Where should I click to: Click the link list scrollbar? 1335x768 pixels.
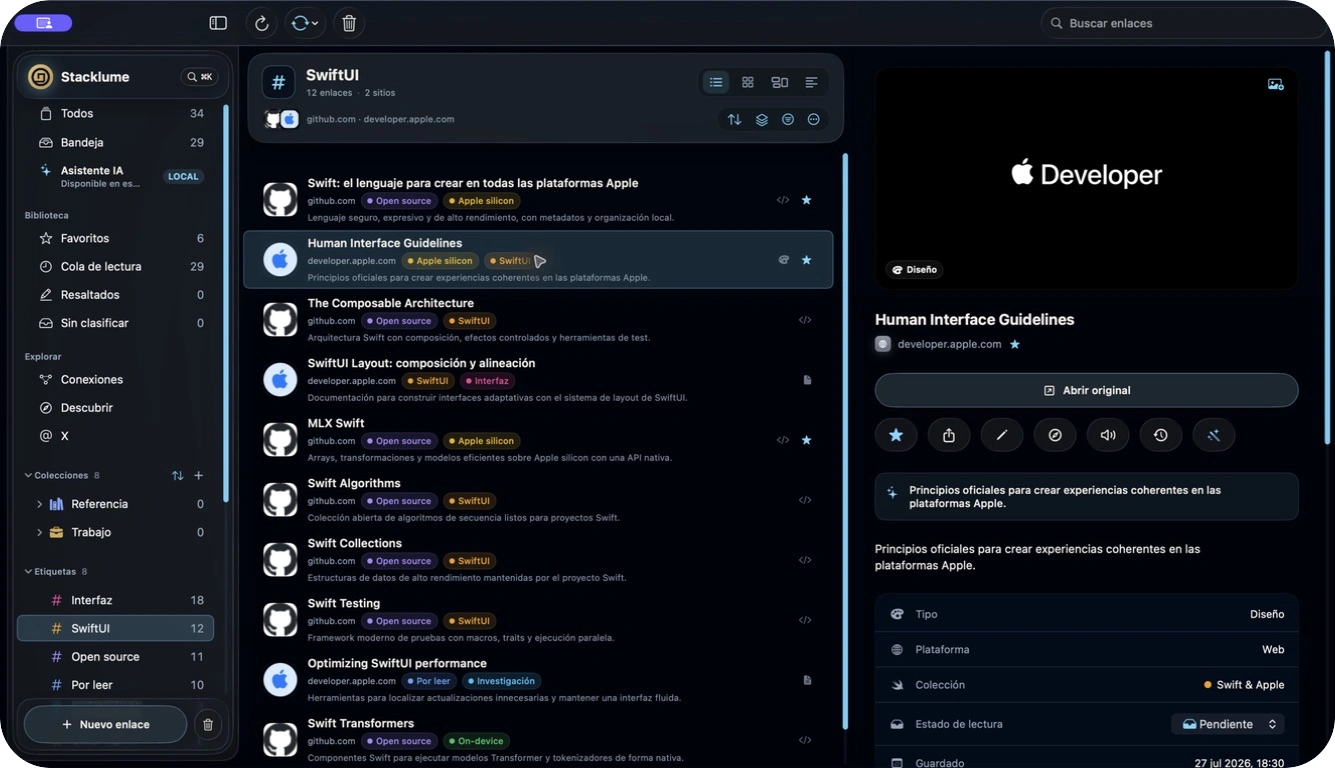846,440
